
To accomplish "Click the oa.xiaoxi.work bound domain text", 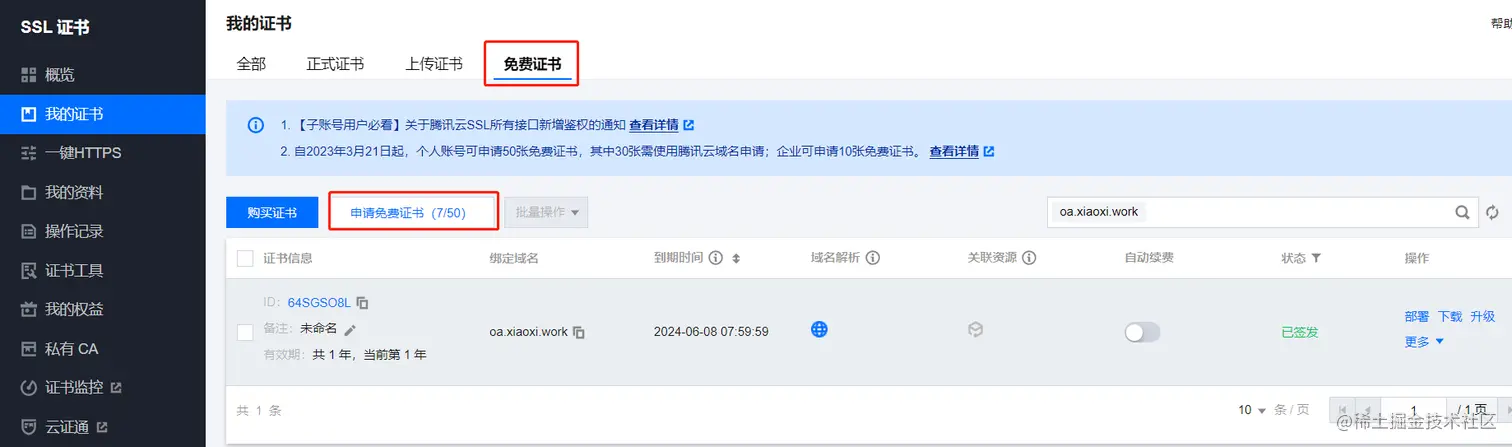I will pos(529,332).
